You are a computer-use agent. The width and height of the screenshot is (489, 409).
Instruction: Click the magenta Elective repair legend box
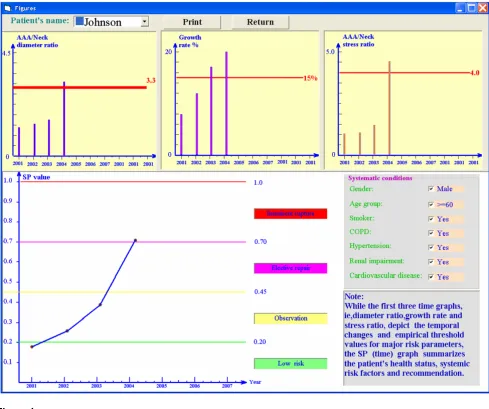click(x=290, y=268)
